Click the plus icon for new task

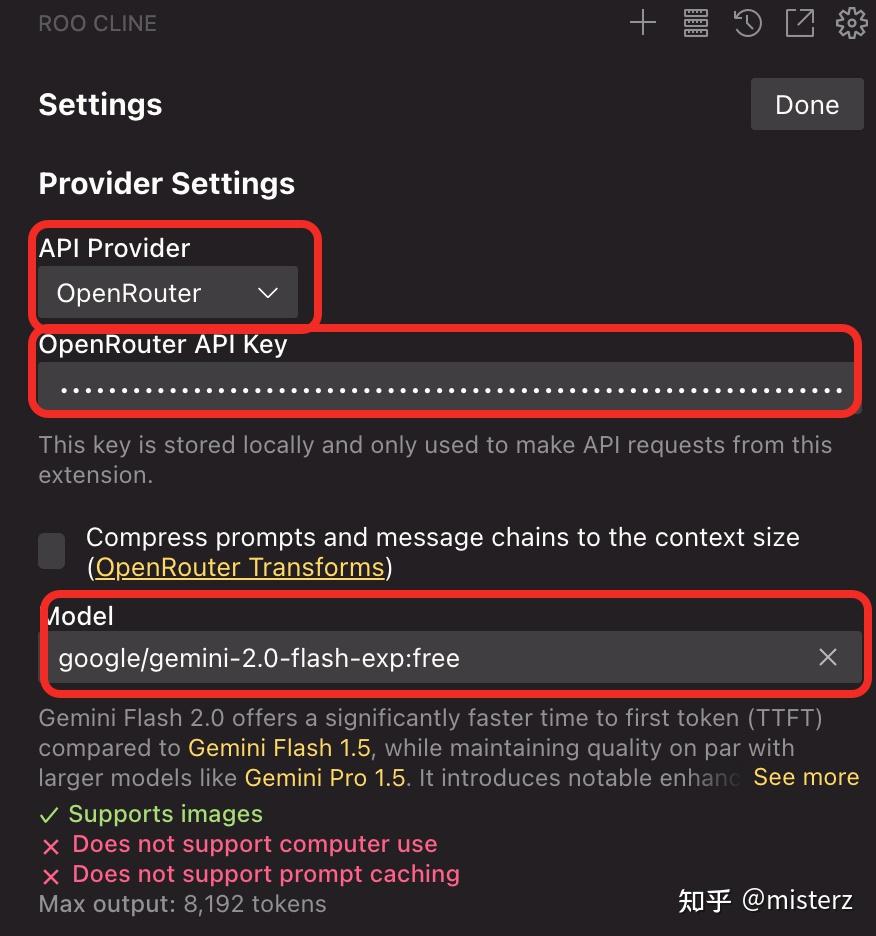click(642, 23)
